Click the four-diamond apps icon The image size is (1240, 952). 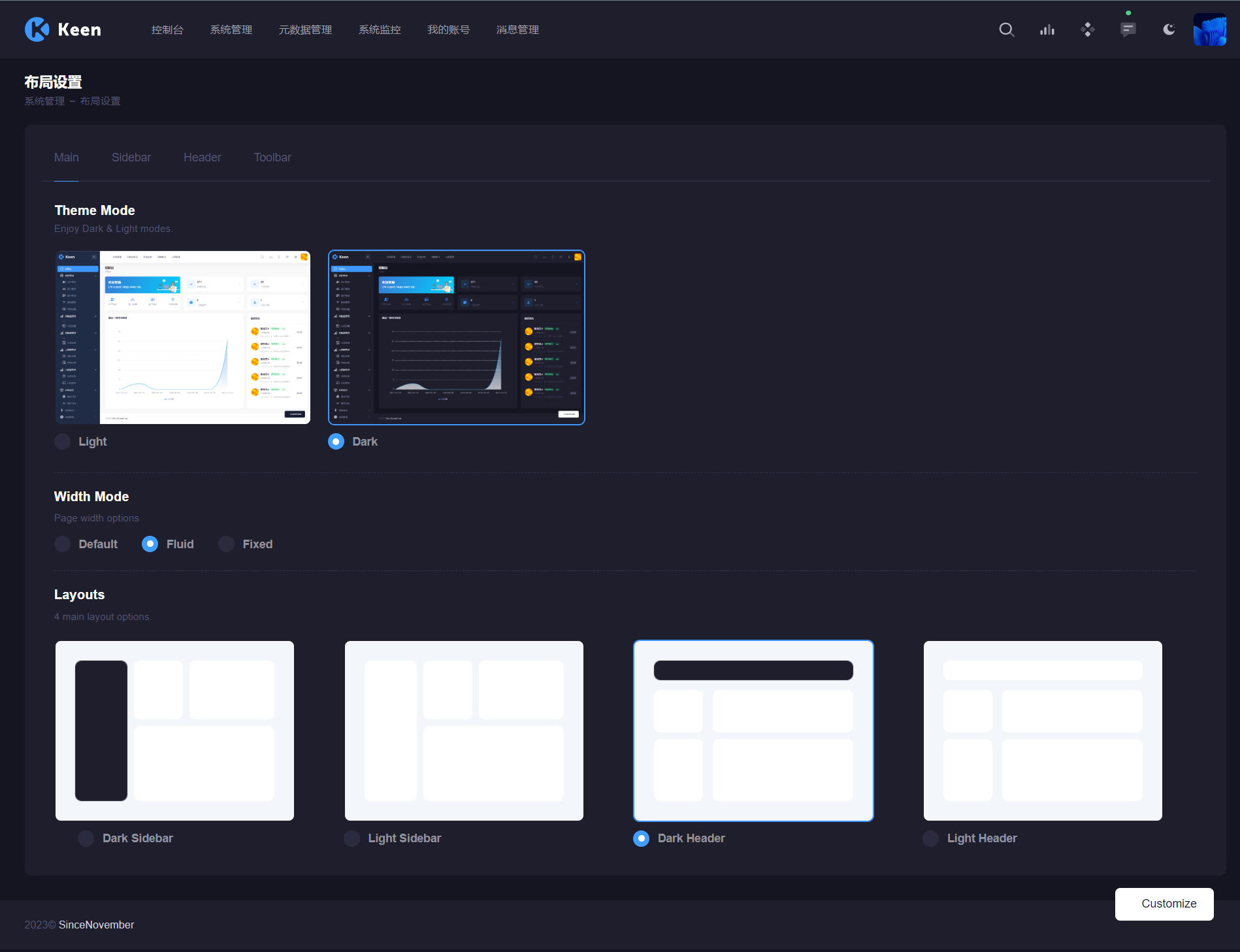click(1088, 30)
